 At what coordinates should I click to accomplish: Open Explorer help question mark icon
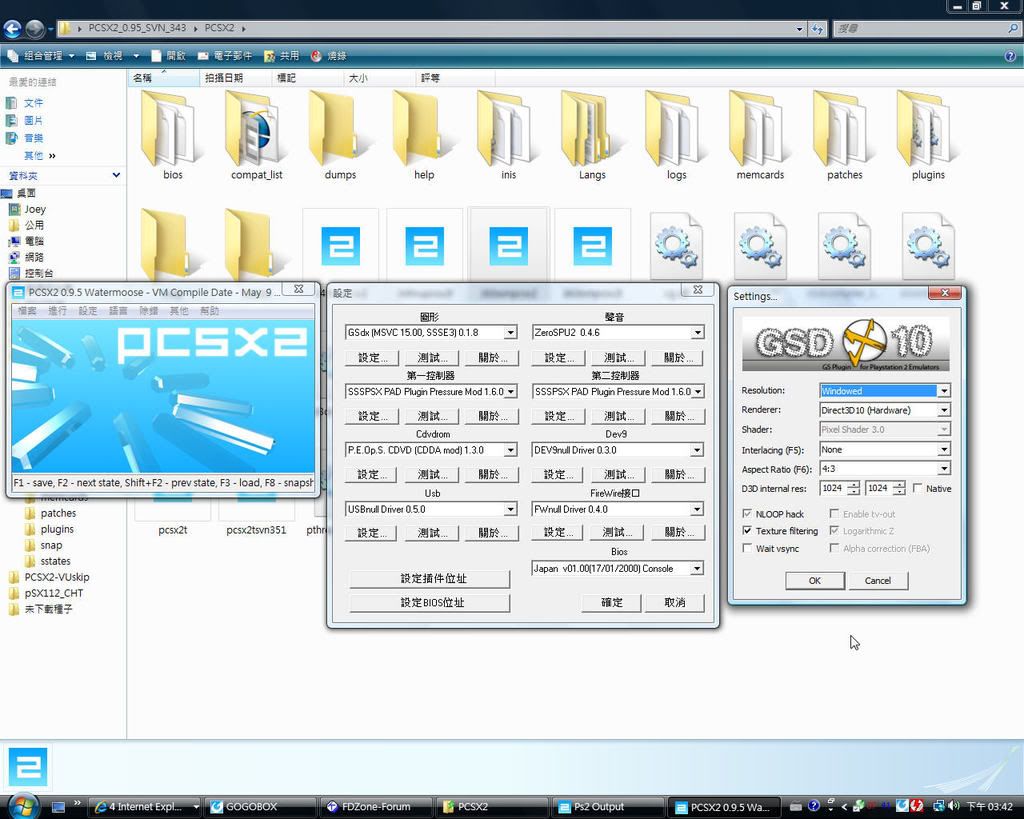pos(1010,56)
